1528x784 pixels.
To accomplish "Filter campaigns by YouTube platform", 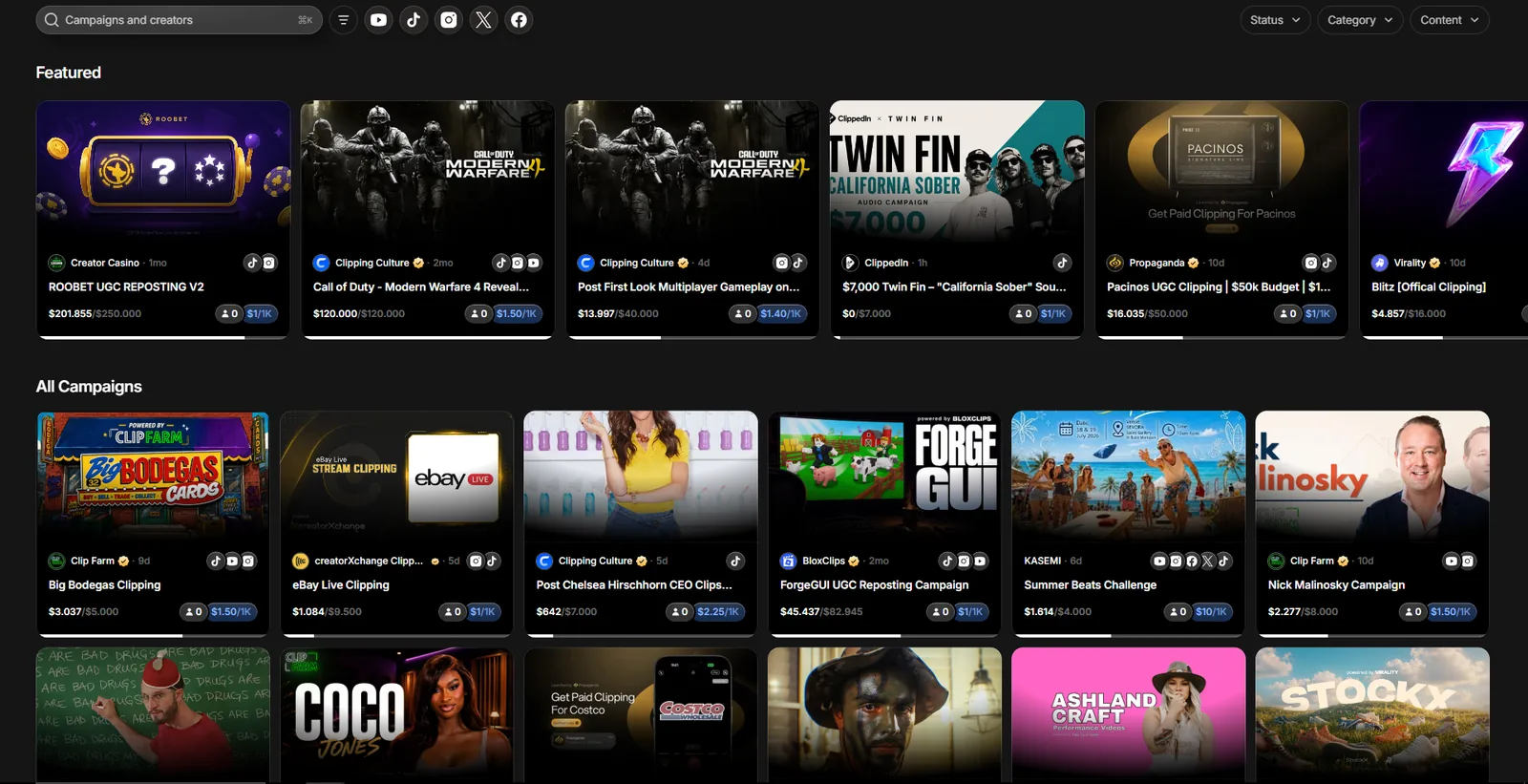I will [378, 20].
